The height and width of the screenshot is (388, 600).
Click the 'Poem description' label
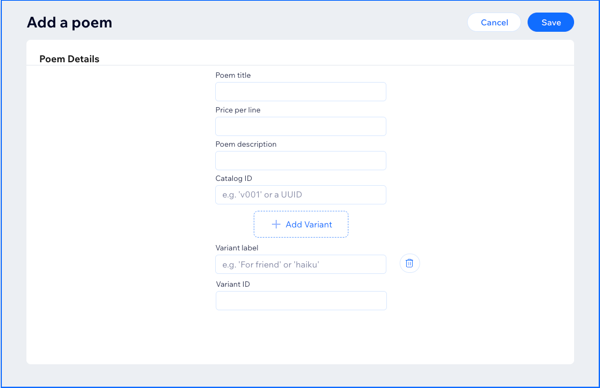click(x=246, y=144)
